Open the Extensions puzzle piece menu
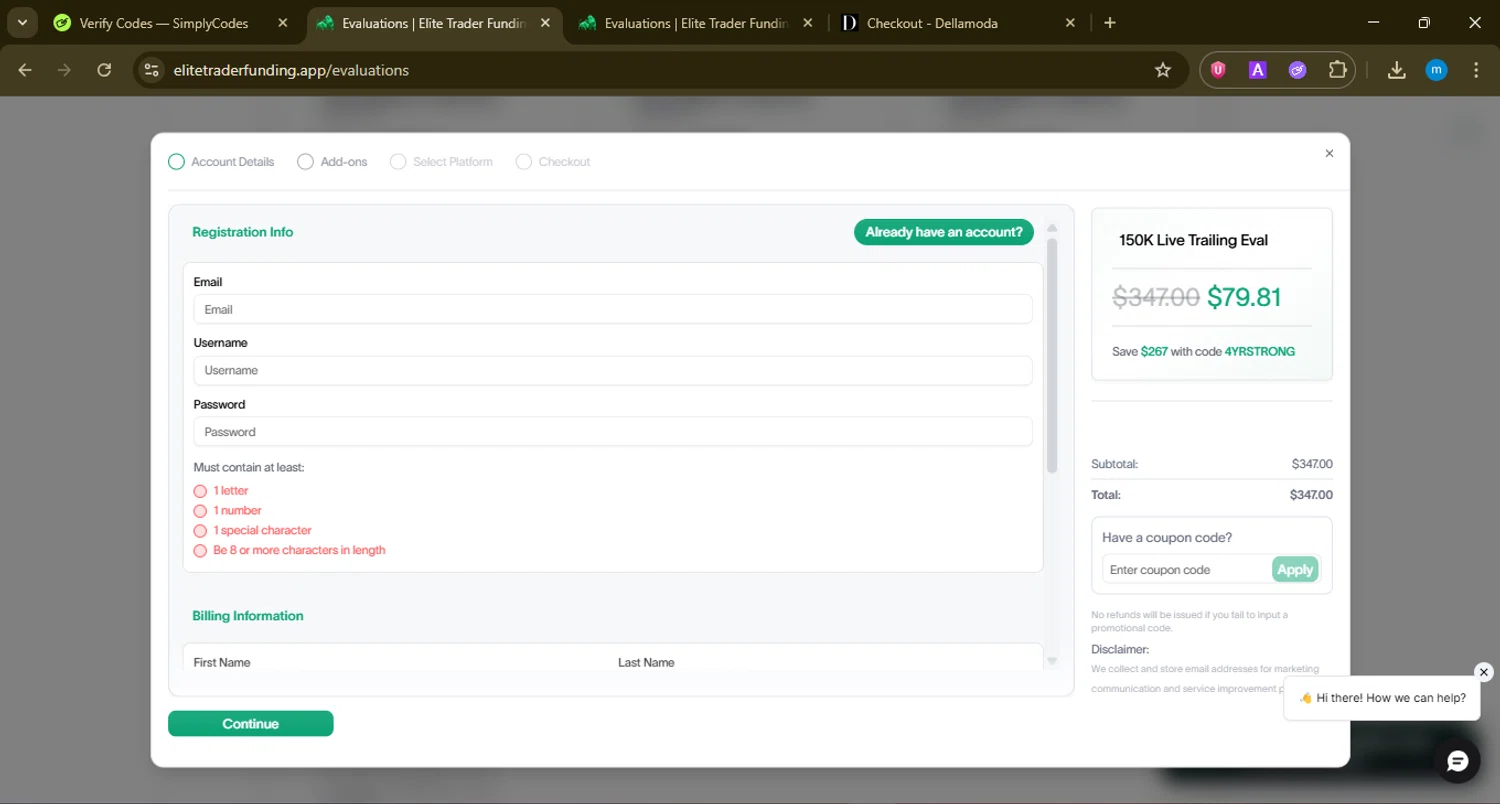The height and width of the screenshot is (804, 1500). [1337, 70]
